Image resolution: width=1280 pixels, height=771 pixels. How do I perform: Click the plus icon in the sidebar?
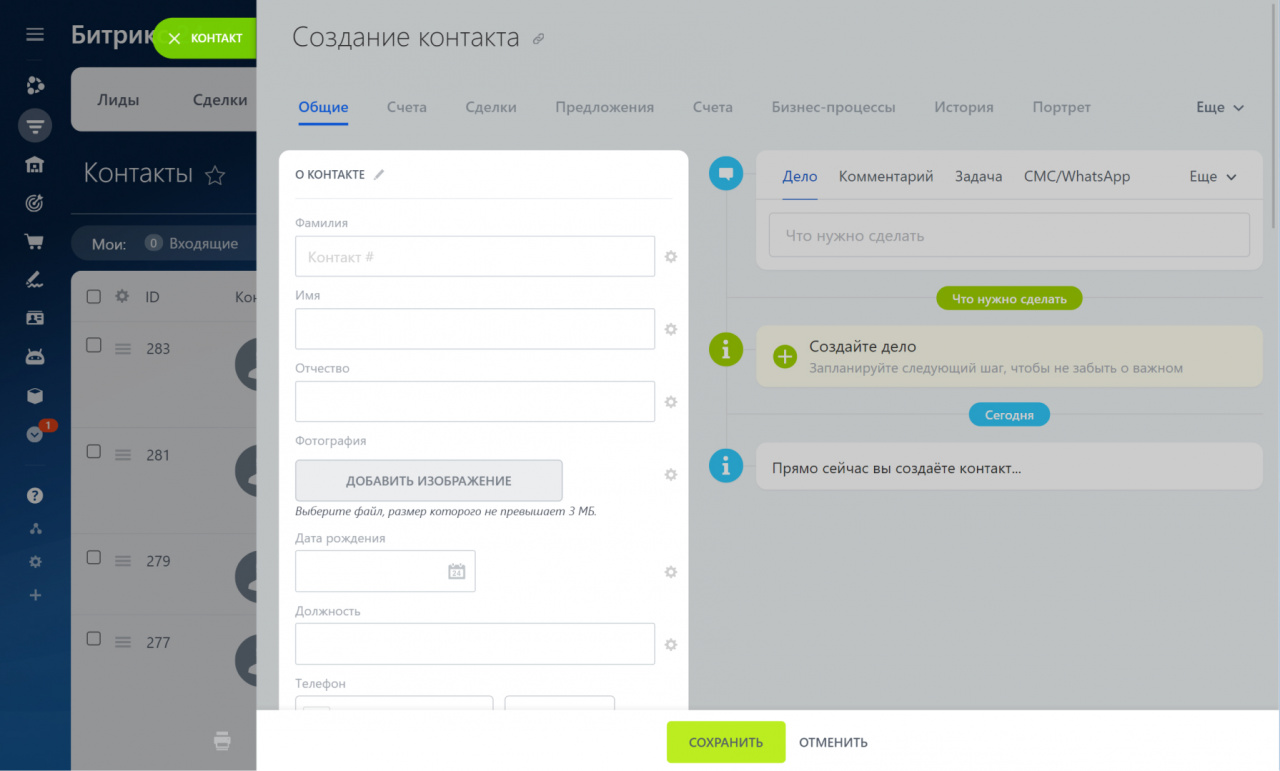click(x=35, y=595)
